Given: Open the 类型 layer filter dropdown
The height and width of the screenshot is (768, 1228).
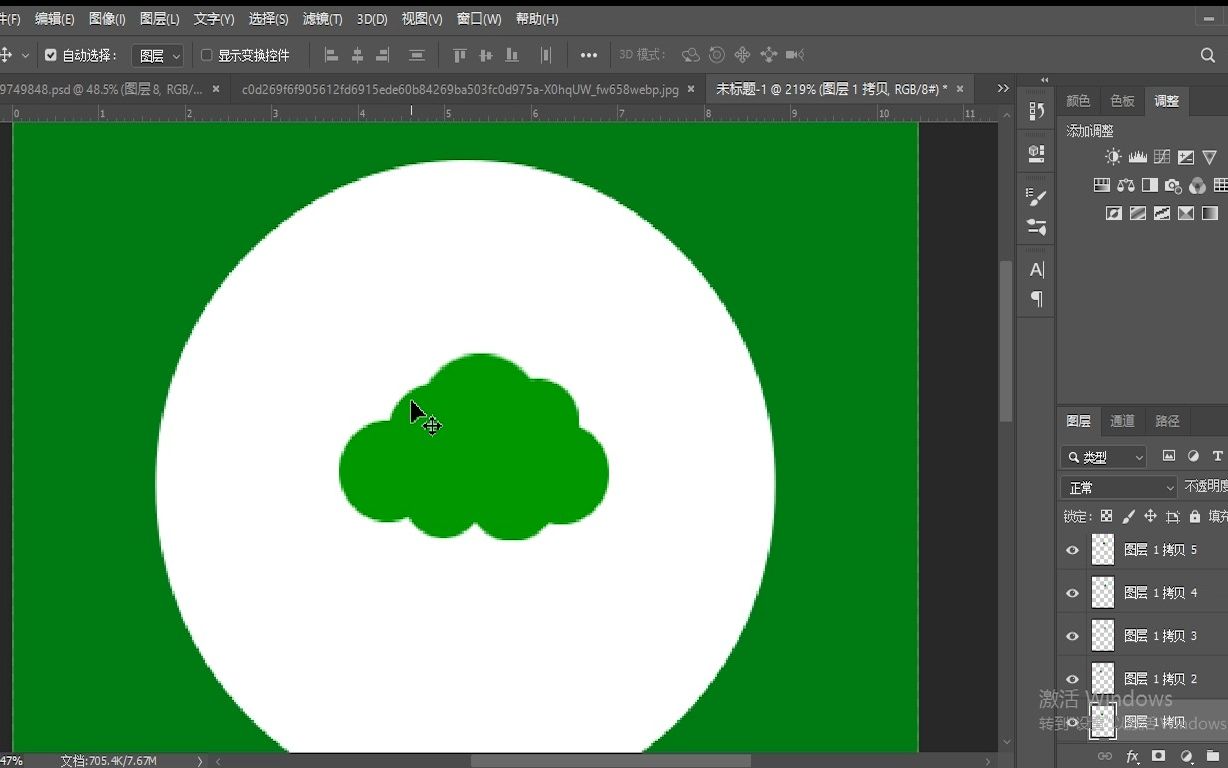Looking at the screenshot, I should pyautogui.click(x=1104, y=457).
